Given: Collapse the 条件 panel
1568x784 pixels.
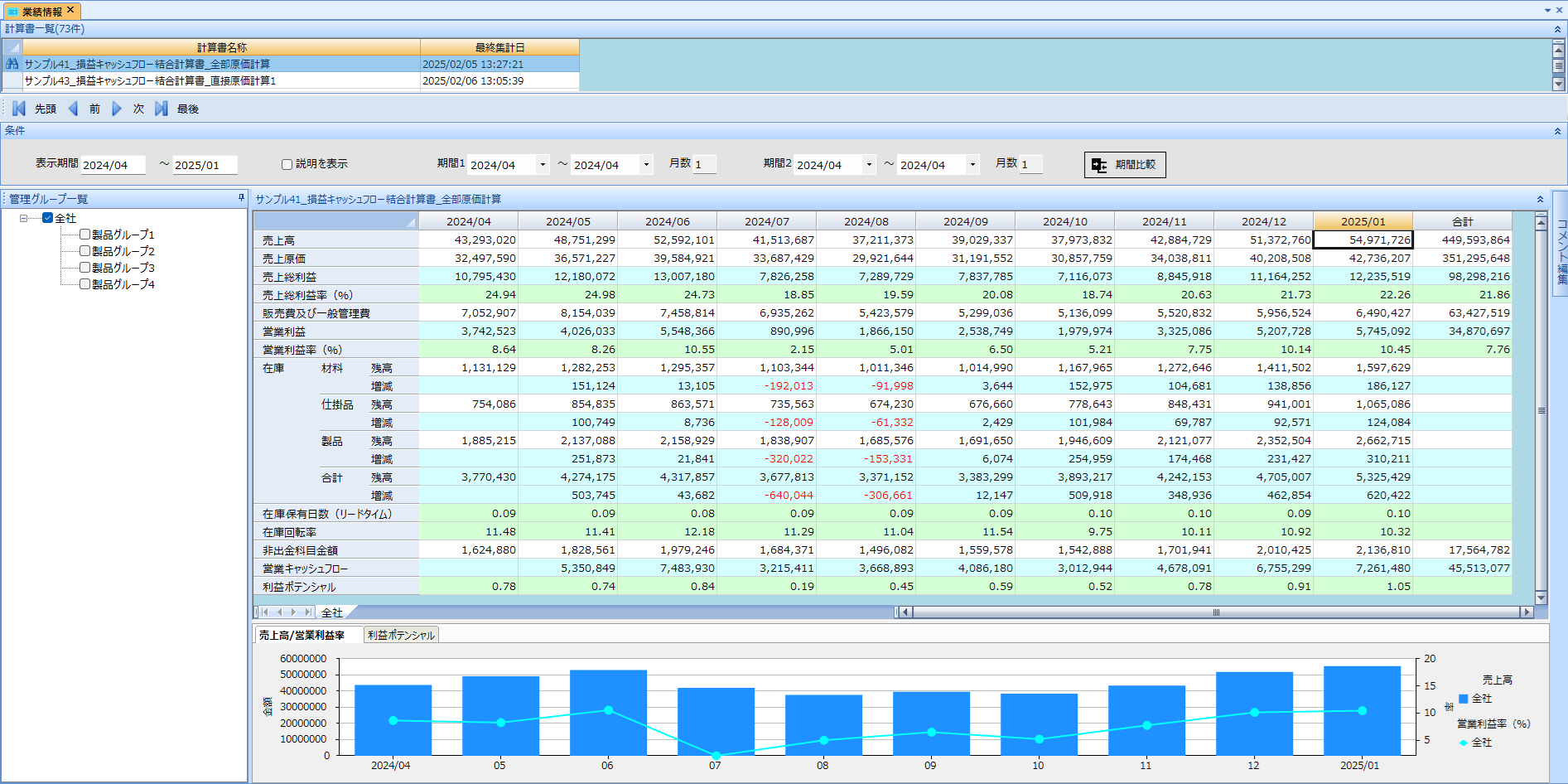Looking at the screenshot, I should click(1557, 131).
